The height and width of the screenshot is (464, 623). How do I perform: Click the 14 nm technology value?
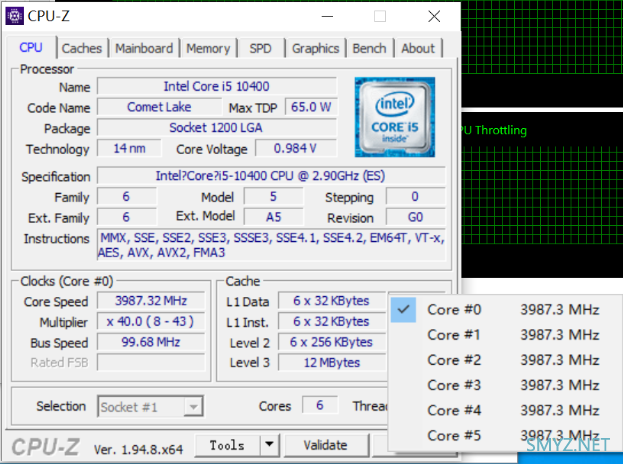click(130, 148)
